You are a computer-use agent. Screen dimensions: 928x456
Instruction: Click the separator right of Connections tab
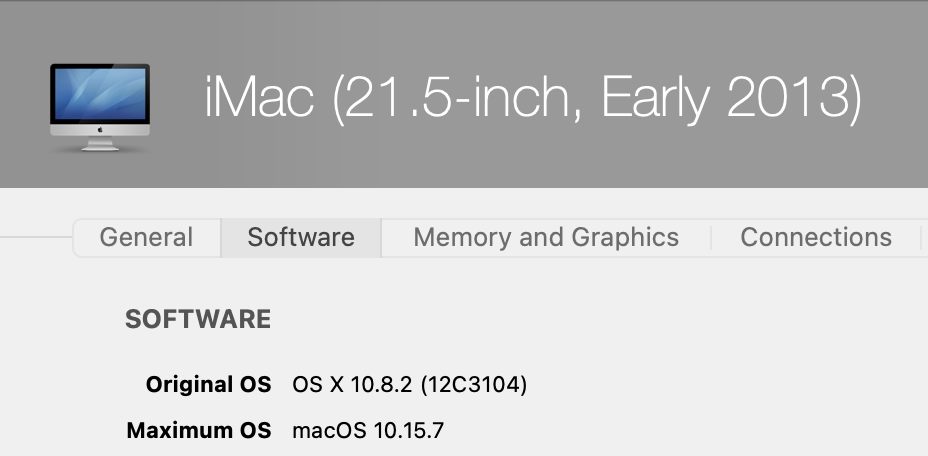pos(919,238)
